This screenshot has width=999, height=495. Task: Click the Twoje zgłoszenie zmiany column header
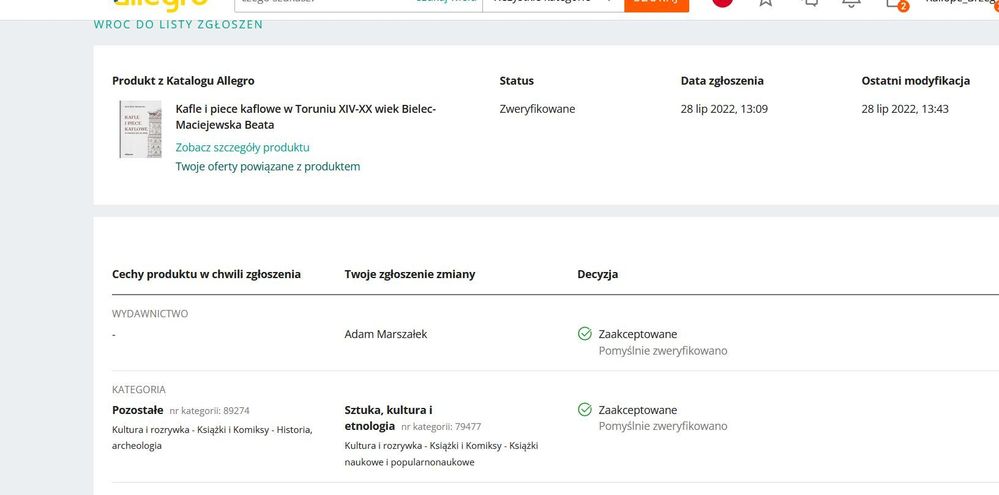410,275
